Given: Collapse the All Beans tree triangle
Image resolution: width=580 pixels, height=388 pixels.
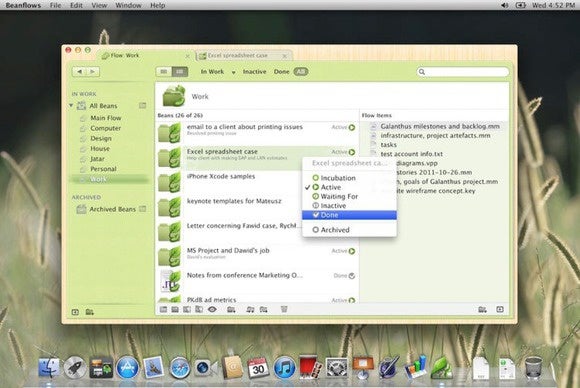Looking at the screenshot, I should [x=71, y=105].
